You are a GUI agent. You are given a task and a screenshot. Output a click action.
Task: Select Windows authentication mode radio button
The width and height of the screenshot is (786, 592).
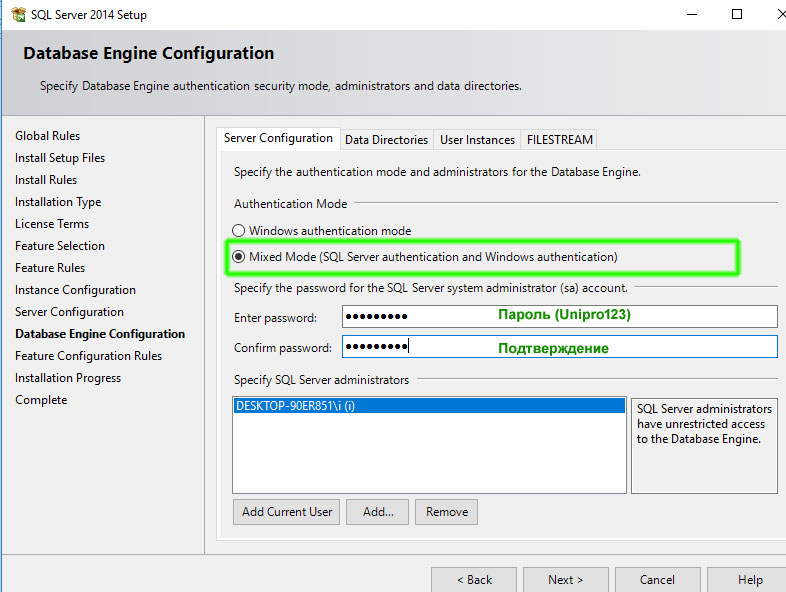click(239, 231)
